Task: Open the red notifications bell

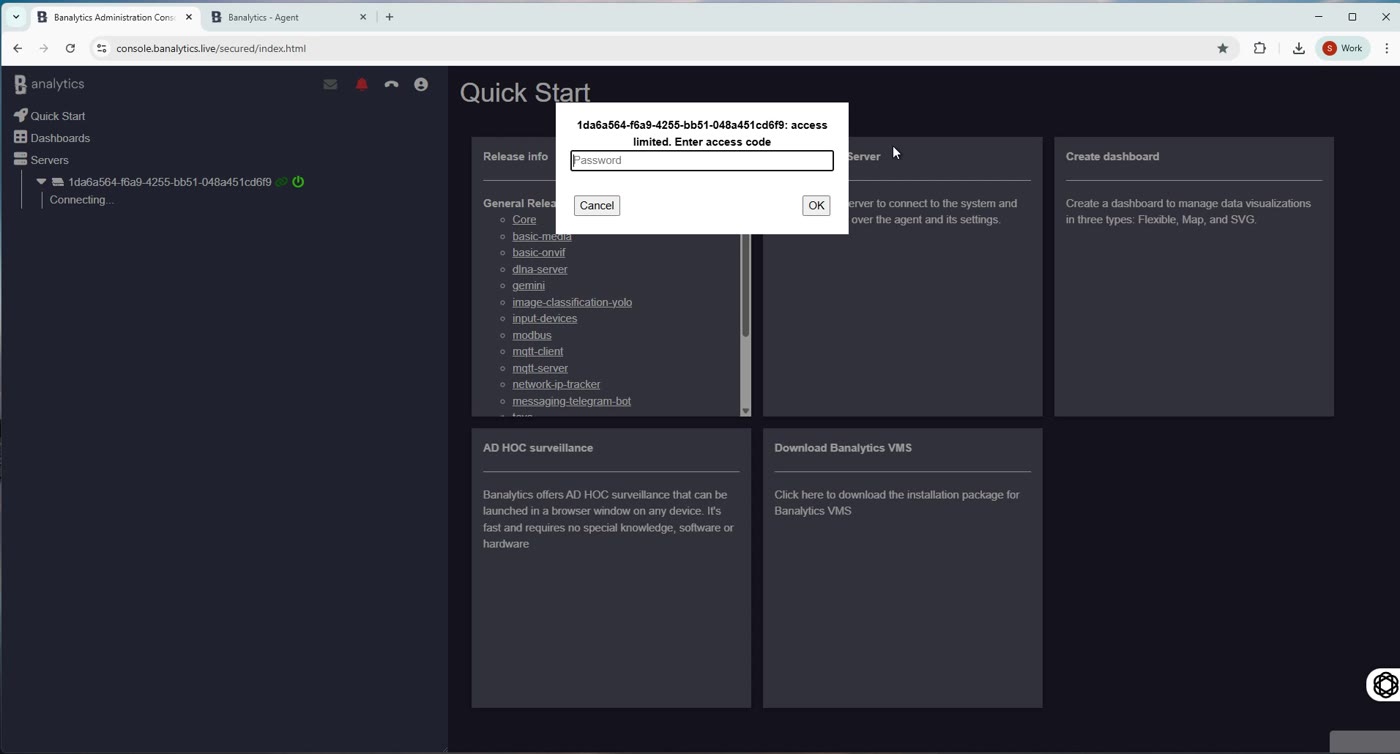Action: click(362, 85)
